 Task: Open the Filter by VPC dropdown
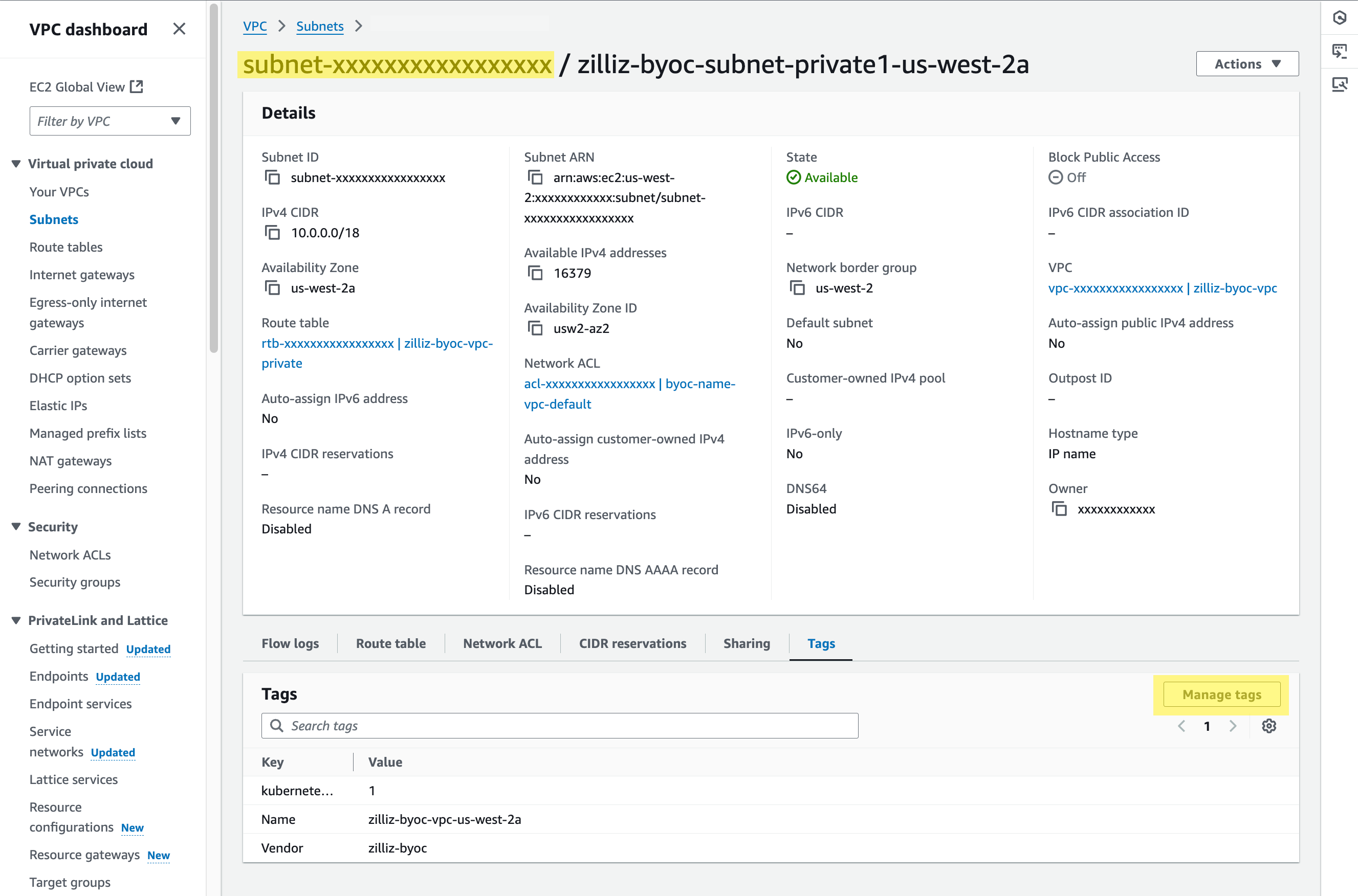pyautogui.click(x=109, y=121)
